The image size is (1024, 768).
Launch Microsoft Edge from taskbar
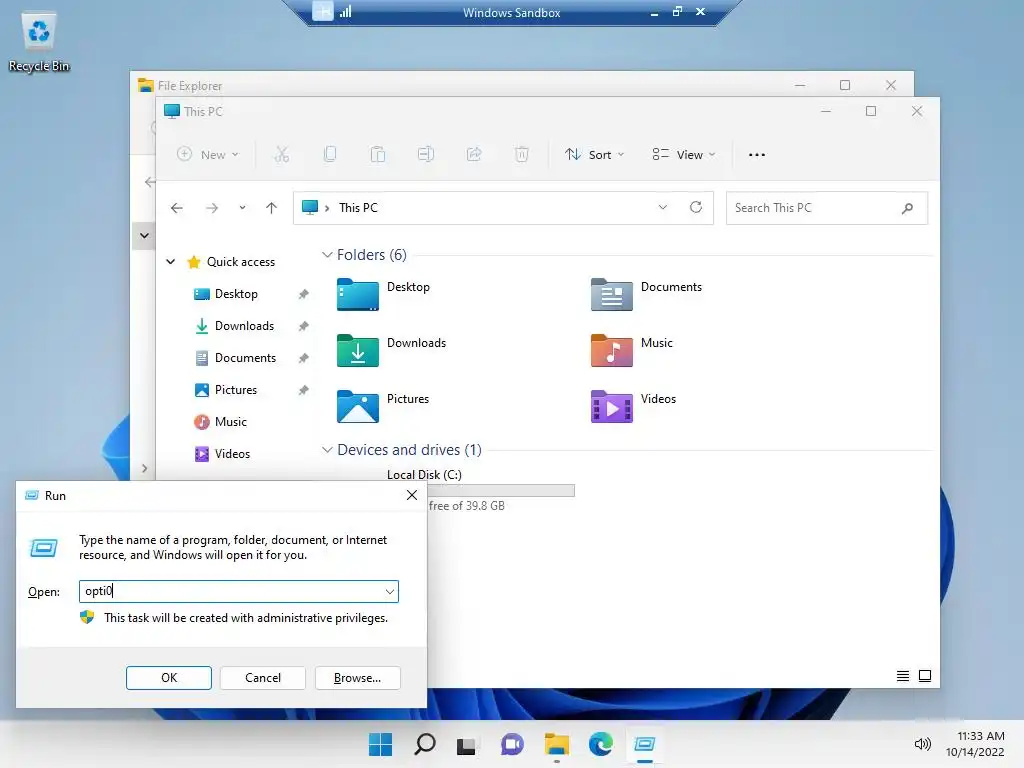[600, 744]
